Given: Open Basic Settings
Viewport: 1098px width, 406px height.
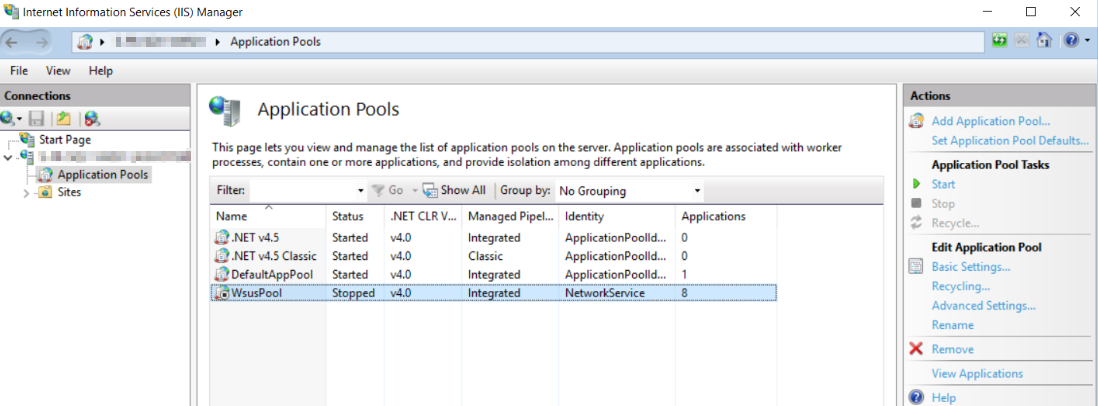Looking at the screenshot, I should pos(971,267).
